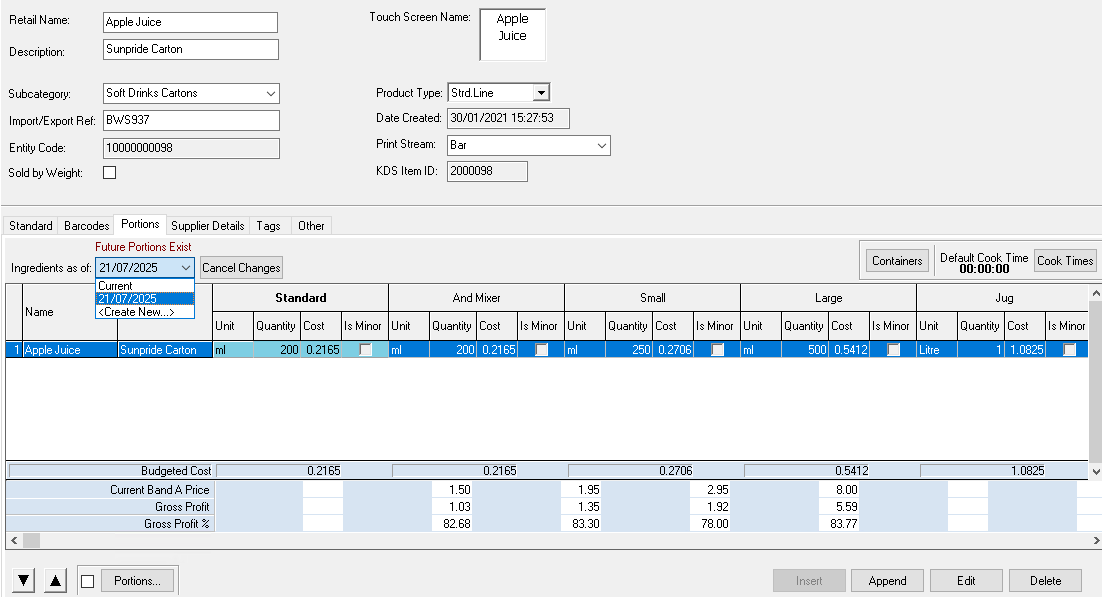Viewport: 1102px width, 597px height.
Task: Open the Subcategory dropdown
Action: point(271,94)
